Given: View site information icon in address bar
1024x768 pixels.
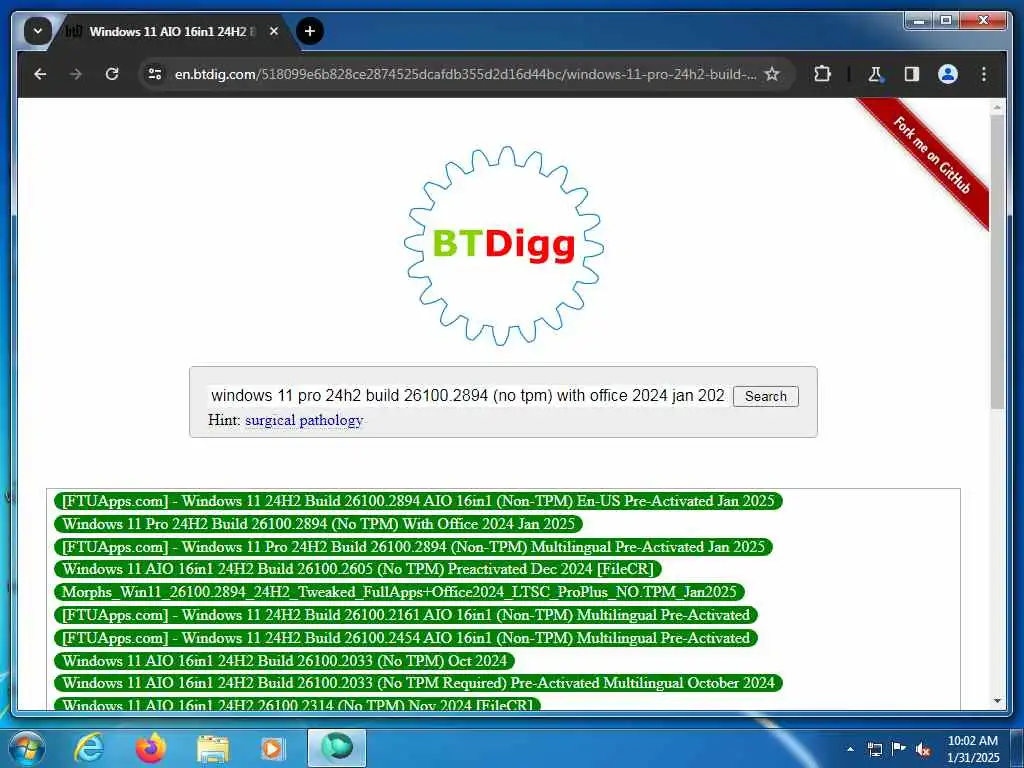Looking at the screenshot, I should pyautogui.click(x=155, y=74).
